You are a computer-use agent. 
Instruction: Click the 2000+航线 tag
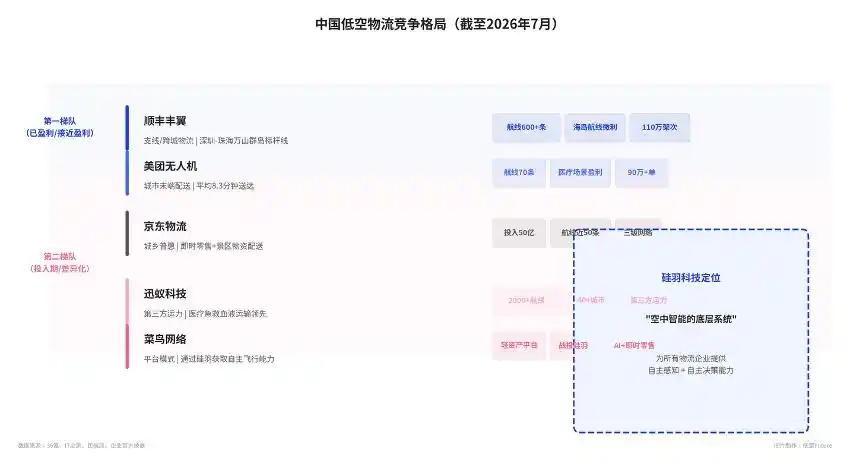(x=526, y=300)
